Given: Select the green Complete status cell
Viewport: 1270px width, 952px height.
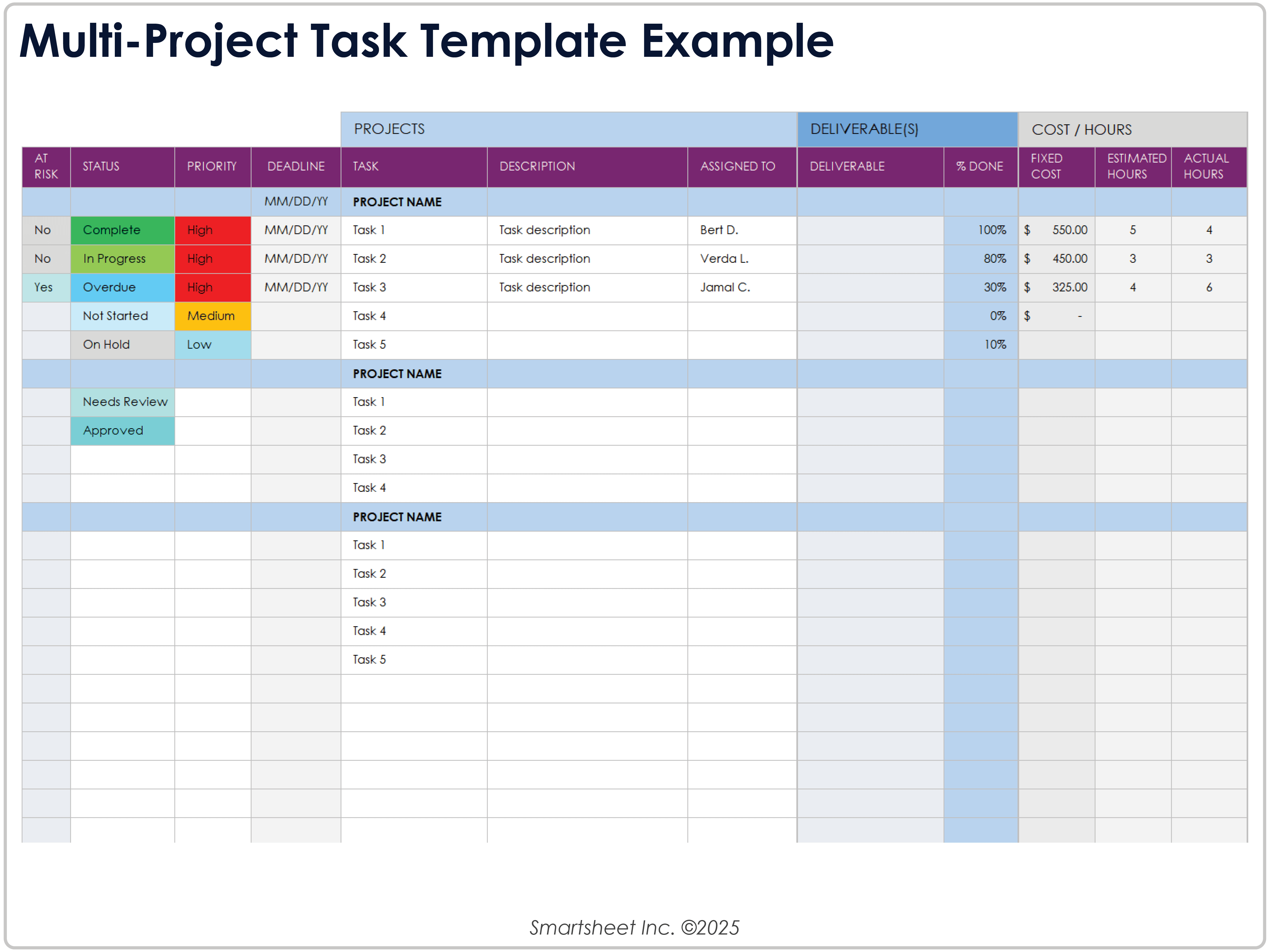Looking at the screenshot, I should coord(122,230).
